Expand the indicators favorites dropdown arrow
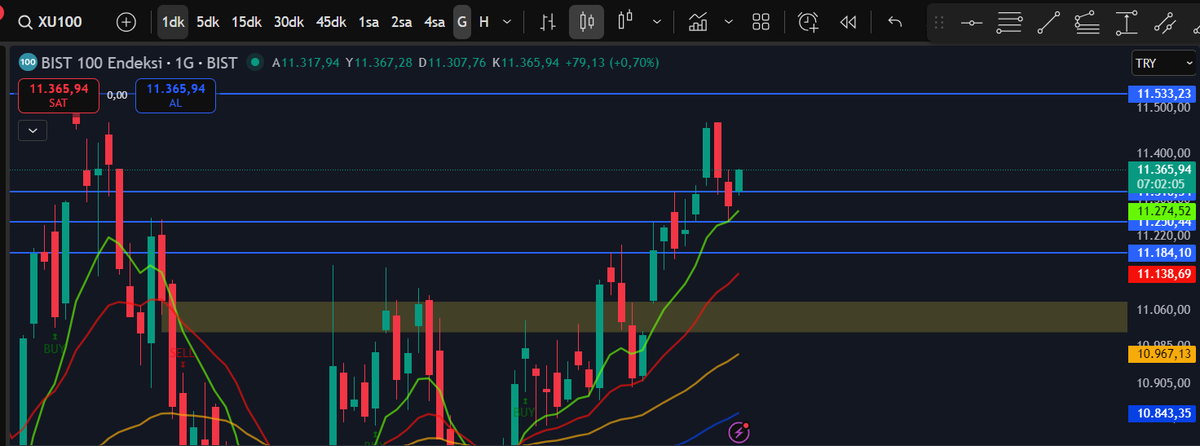 (728, 21)
